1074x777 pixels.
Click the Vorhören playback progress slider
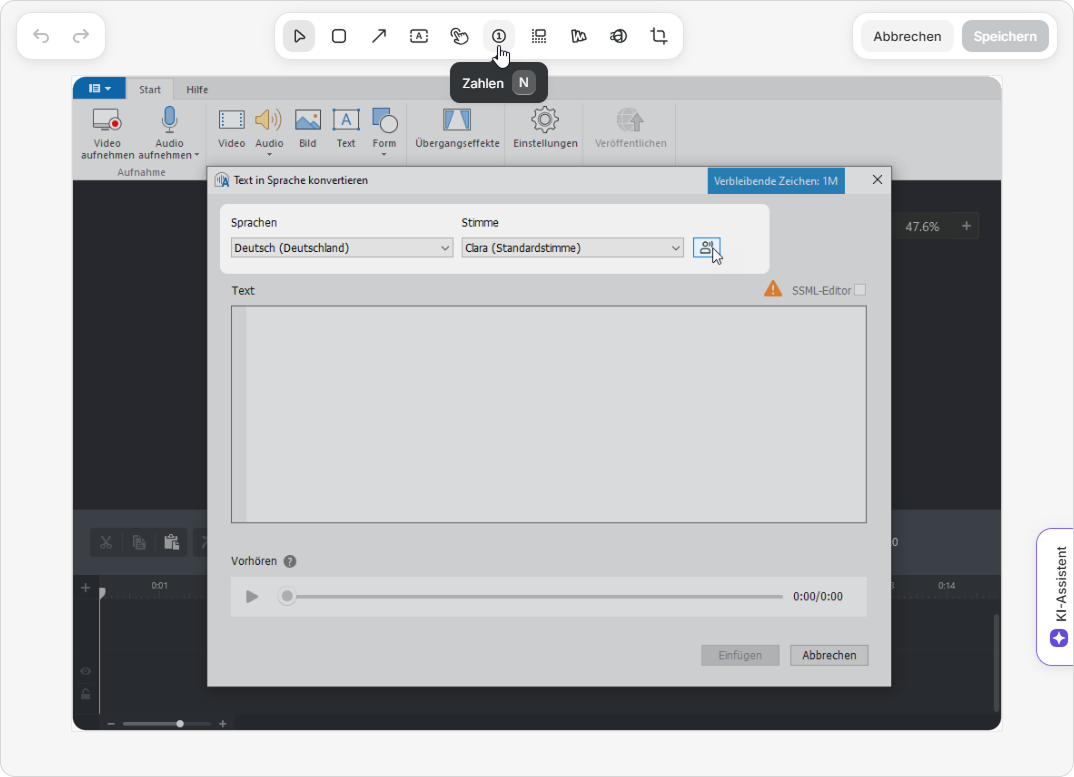(x=535, y=597)
